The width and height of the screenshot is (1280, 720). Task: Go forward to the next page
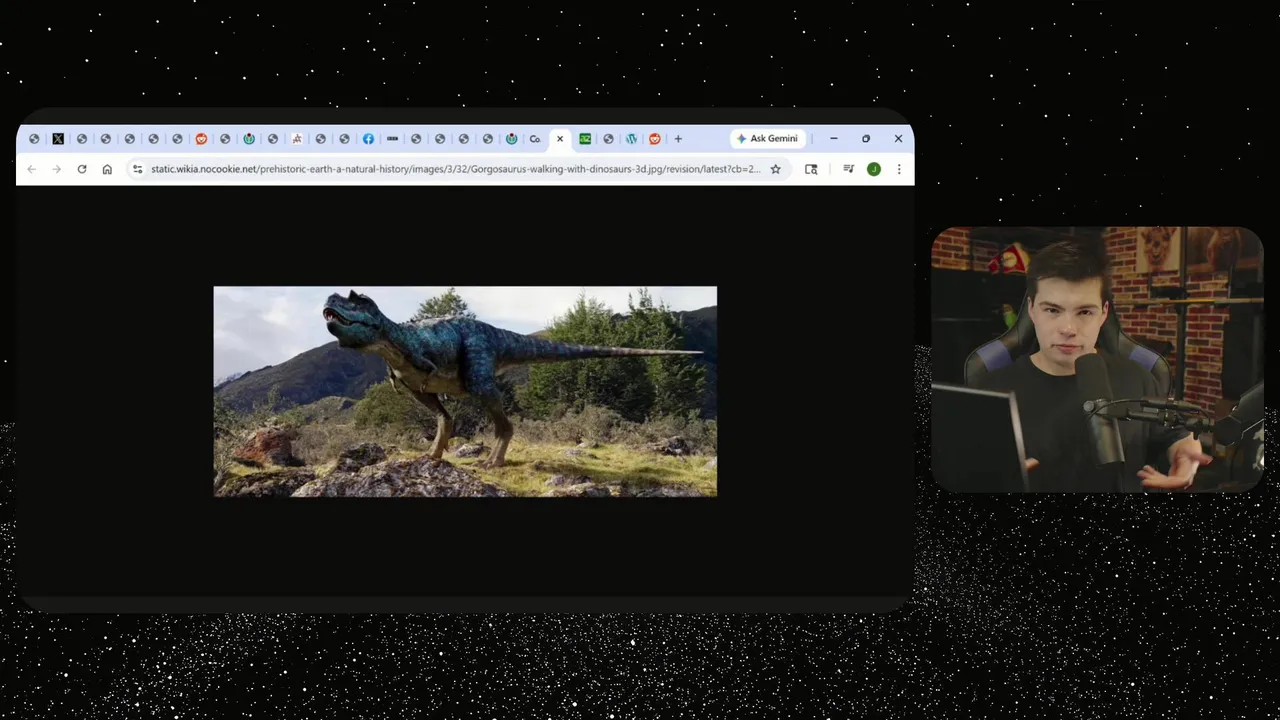pos(57,169)
